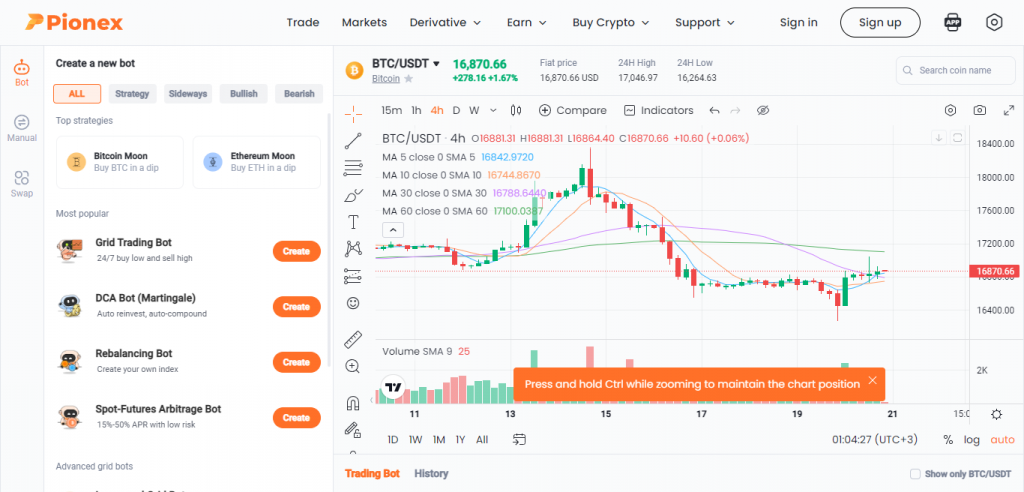
Task: Select the Bullish strategy filter tab
Action: (243, 94)
